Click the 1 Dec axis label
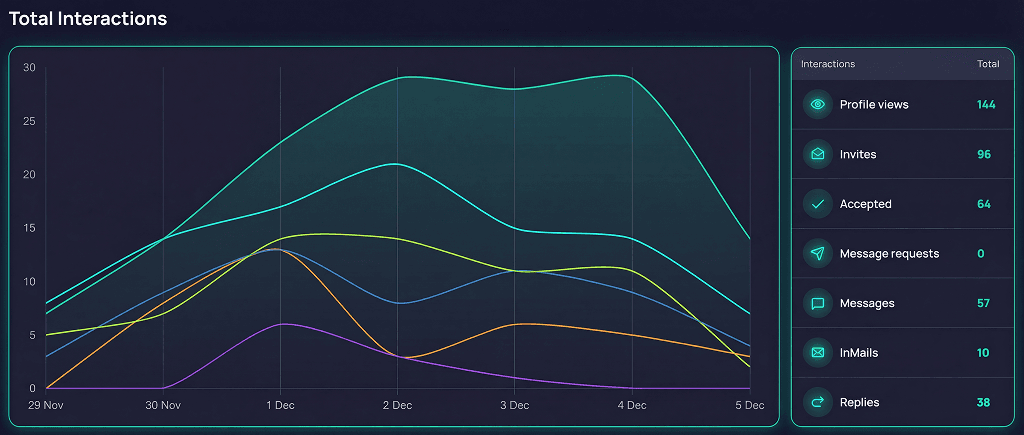The height and width of the screenshot is (435, 1024). coord(280,406)
